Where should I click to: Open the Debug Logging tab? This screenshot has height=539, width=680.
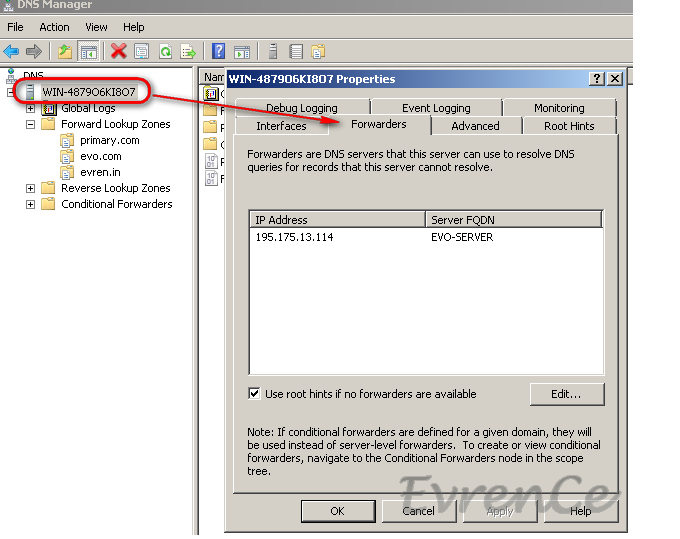pos(301,108)
